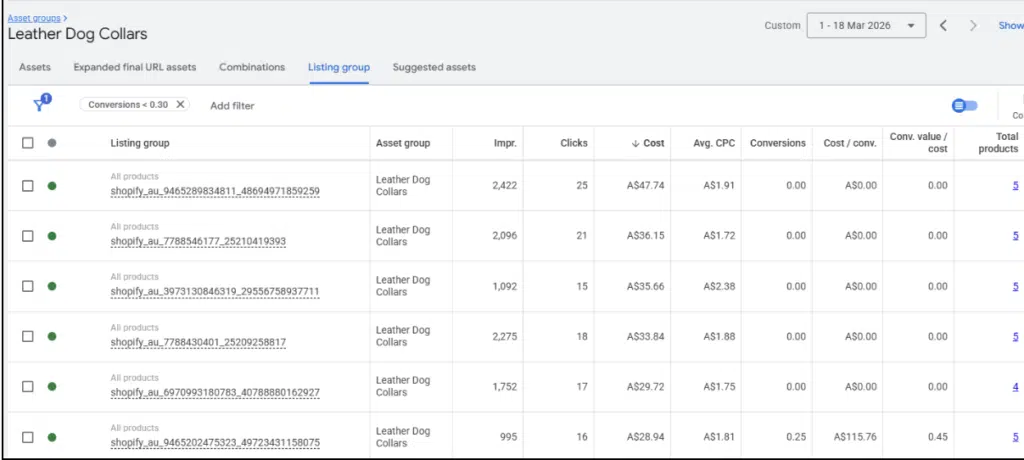Open listing shopify_au_7788546177_25210419393
Image resolution: width=1024 pixels, height=460 pixels.
point(198,242)
